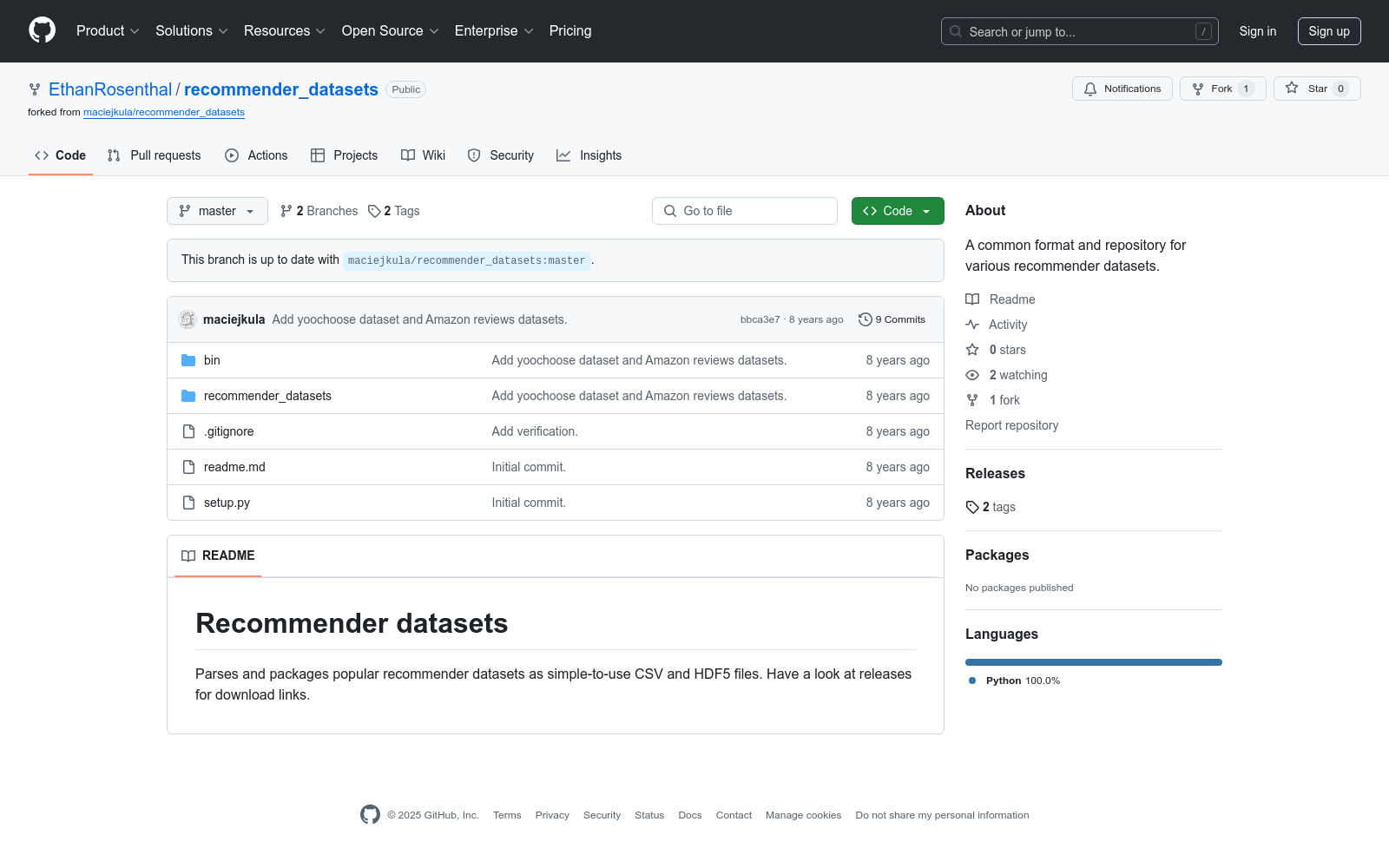The height and width of the screenshot is (868, 1389).
Task: Open Manage cookies in the footer
Action: [x=804, y=815]
